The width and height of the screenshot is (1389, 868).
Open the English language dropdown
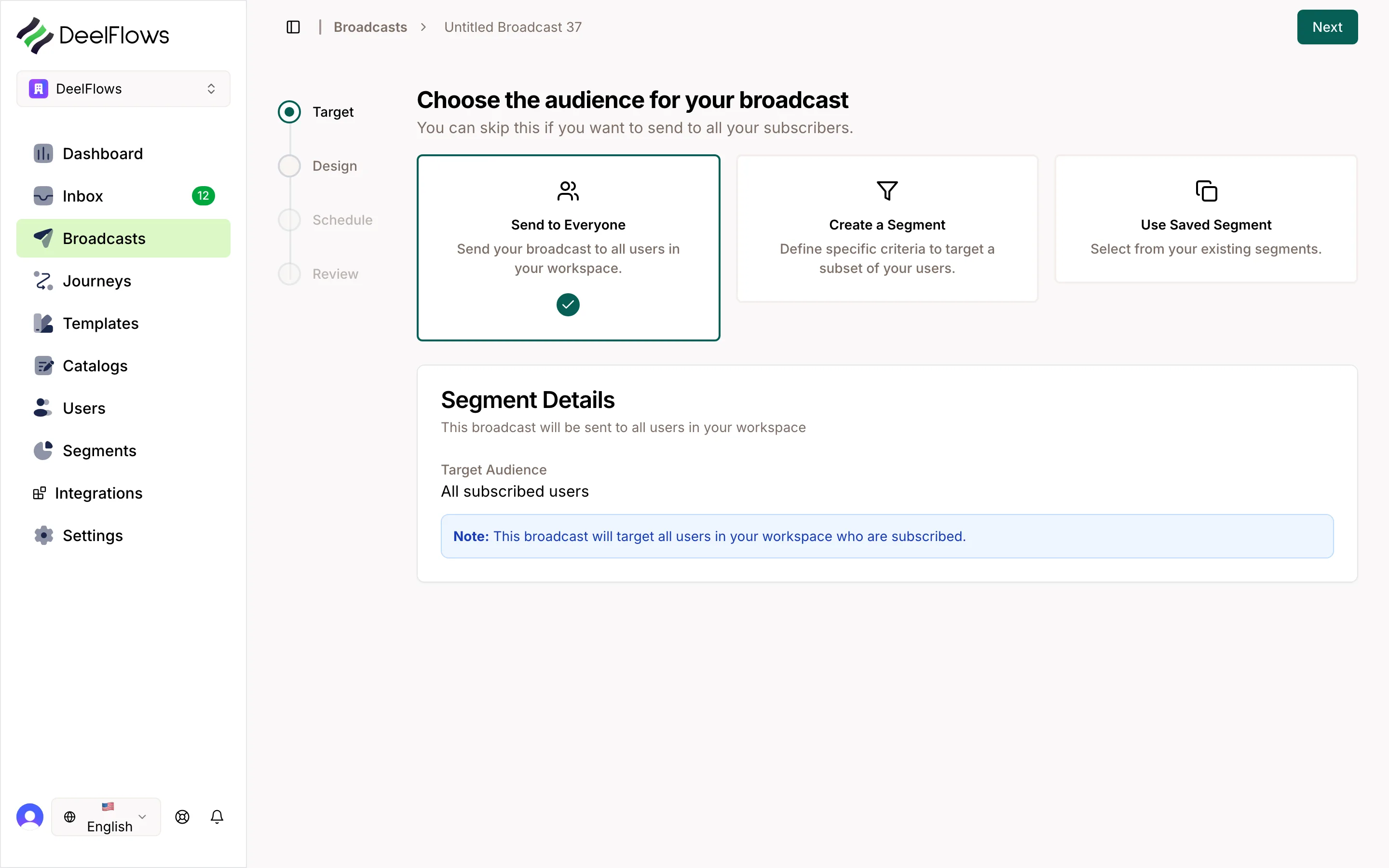[106, 816]
